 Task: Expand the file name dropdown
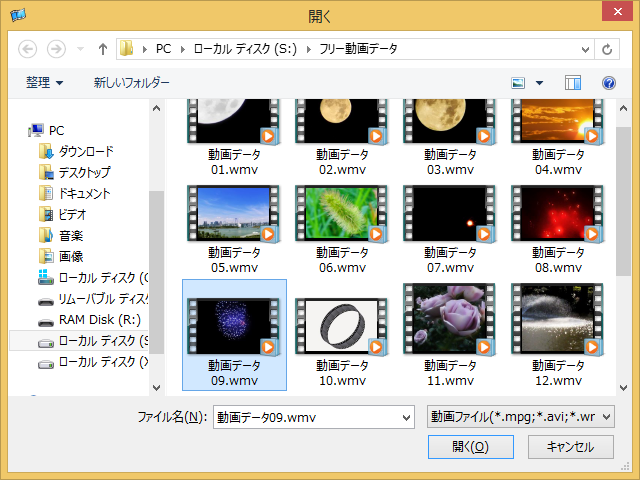(407, 417)
